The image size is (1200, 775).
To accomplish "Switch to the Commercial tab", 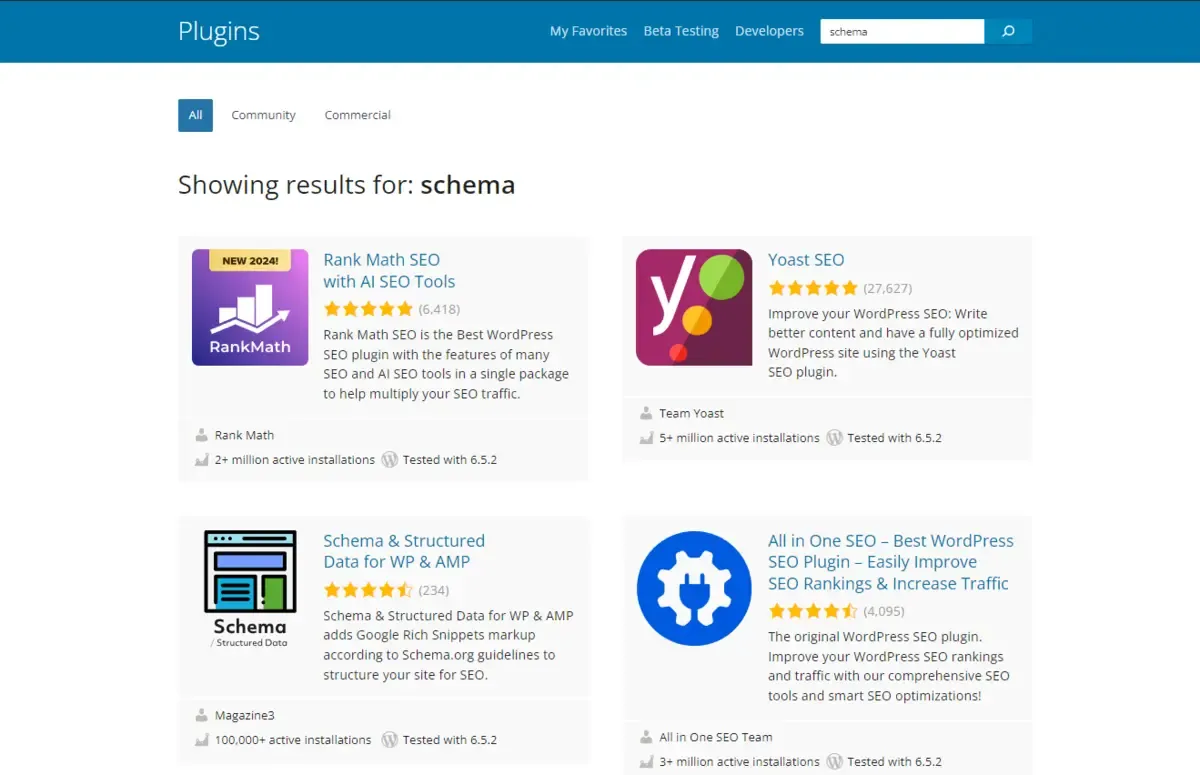I will (x=357, y=115).
